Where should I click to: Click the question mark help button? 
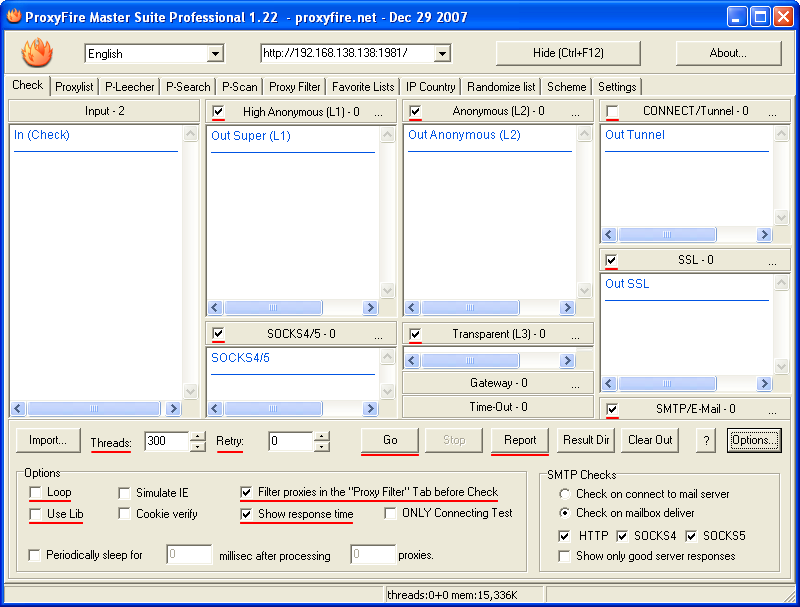click(705, 440)
